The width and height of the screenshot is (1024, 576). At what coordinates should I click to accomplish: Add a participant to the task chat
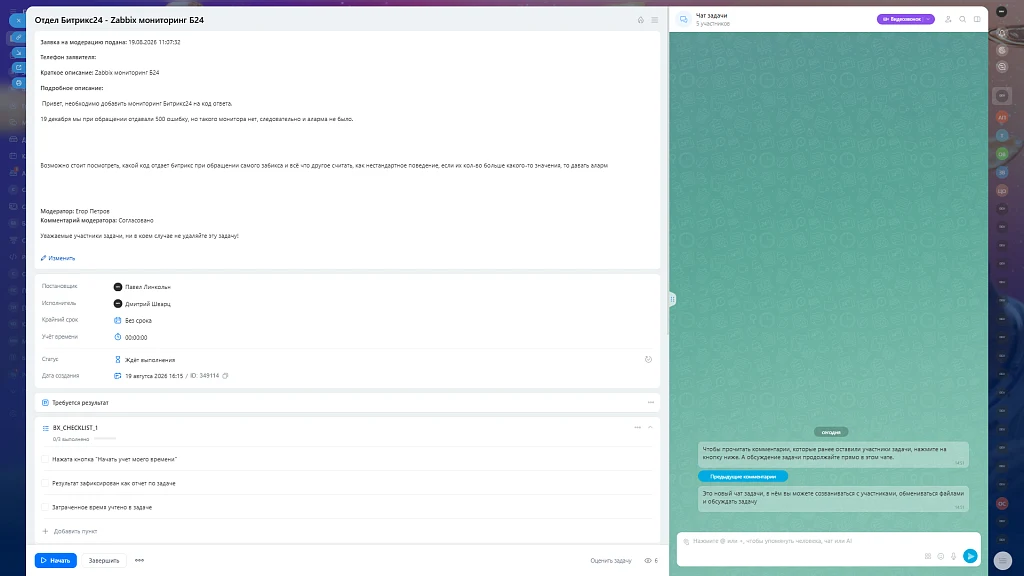(x=948, y=20)
